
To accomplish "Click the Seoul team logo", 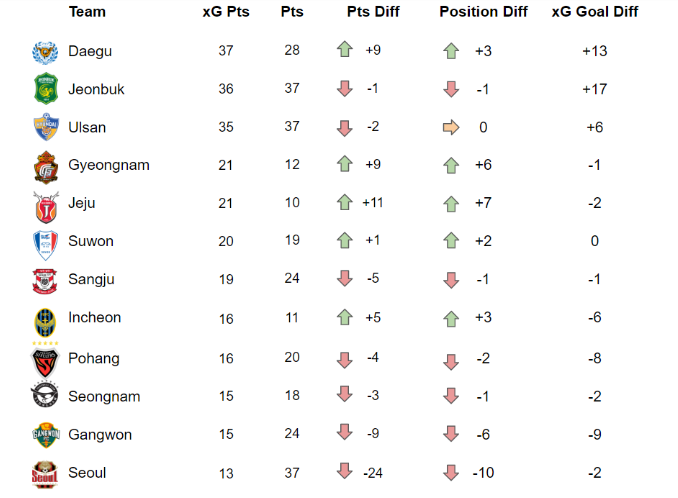I will point(45,474).
